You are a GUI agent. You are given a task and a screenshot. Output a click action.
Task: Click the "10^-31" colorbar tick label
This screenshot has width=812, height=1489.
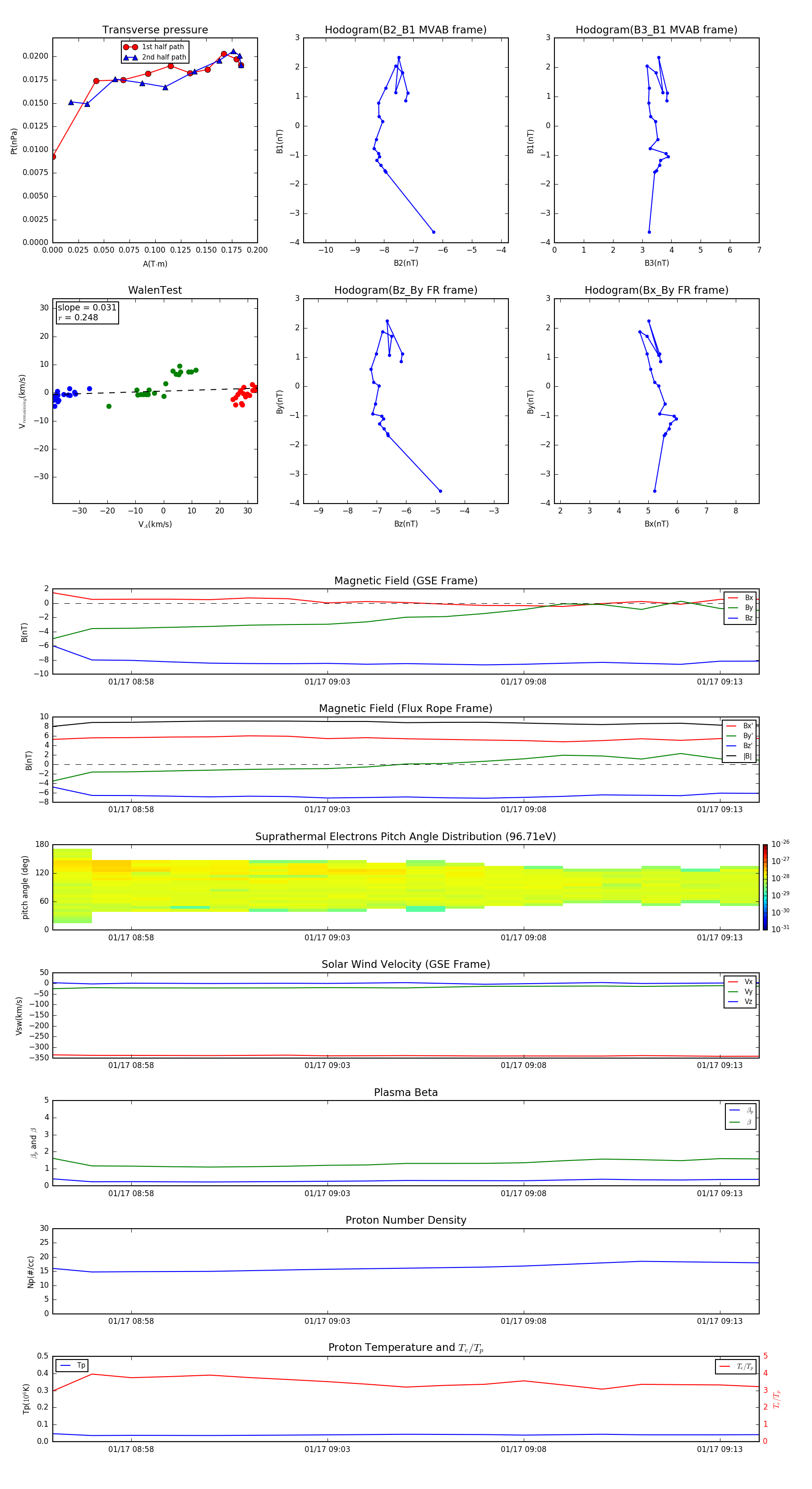pyautogui.click(x=780, y=929)
